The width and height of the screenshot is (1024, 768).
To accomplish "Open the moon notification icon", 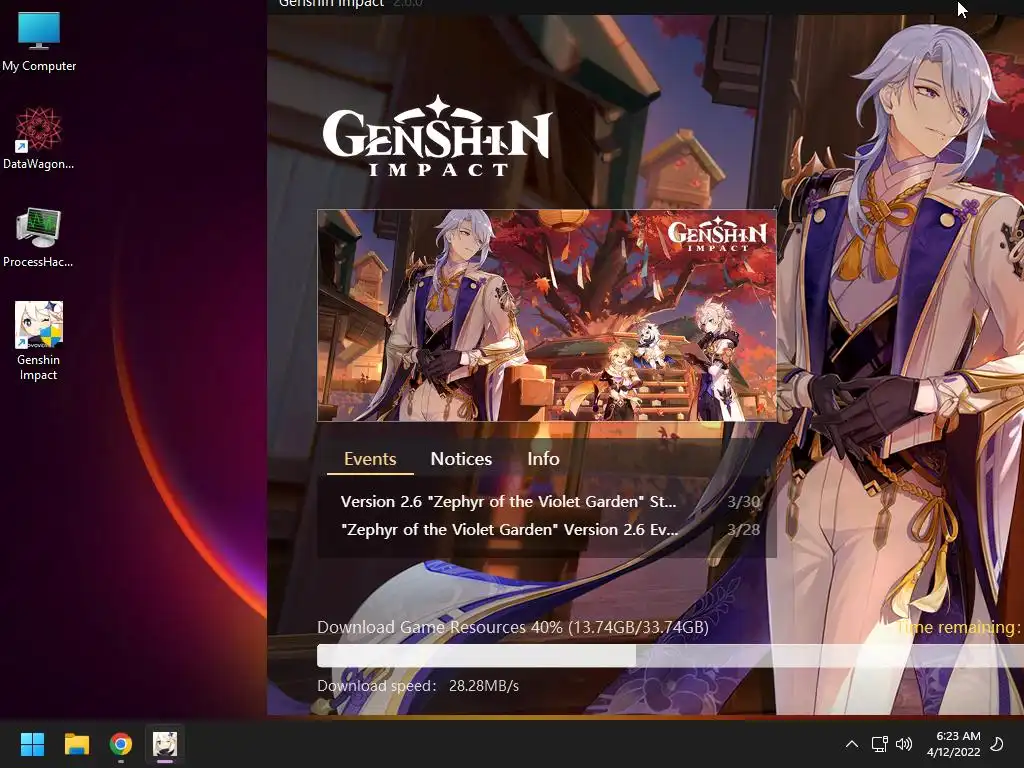I will [x=997, y=744].
